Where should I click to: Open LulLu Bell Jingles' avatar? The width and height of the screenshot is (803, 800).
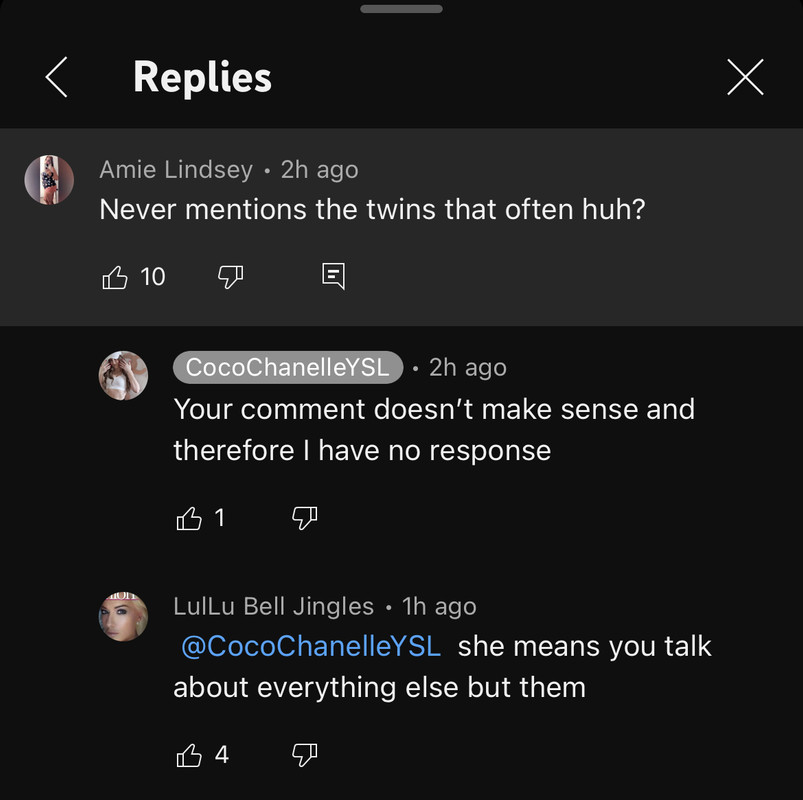coord(123,616)
